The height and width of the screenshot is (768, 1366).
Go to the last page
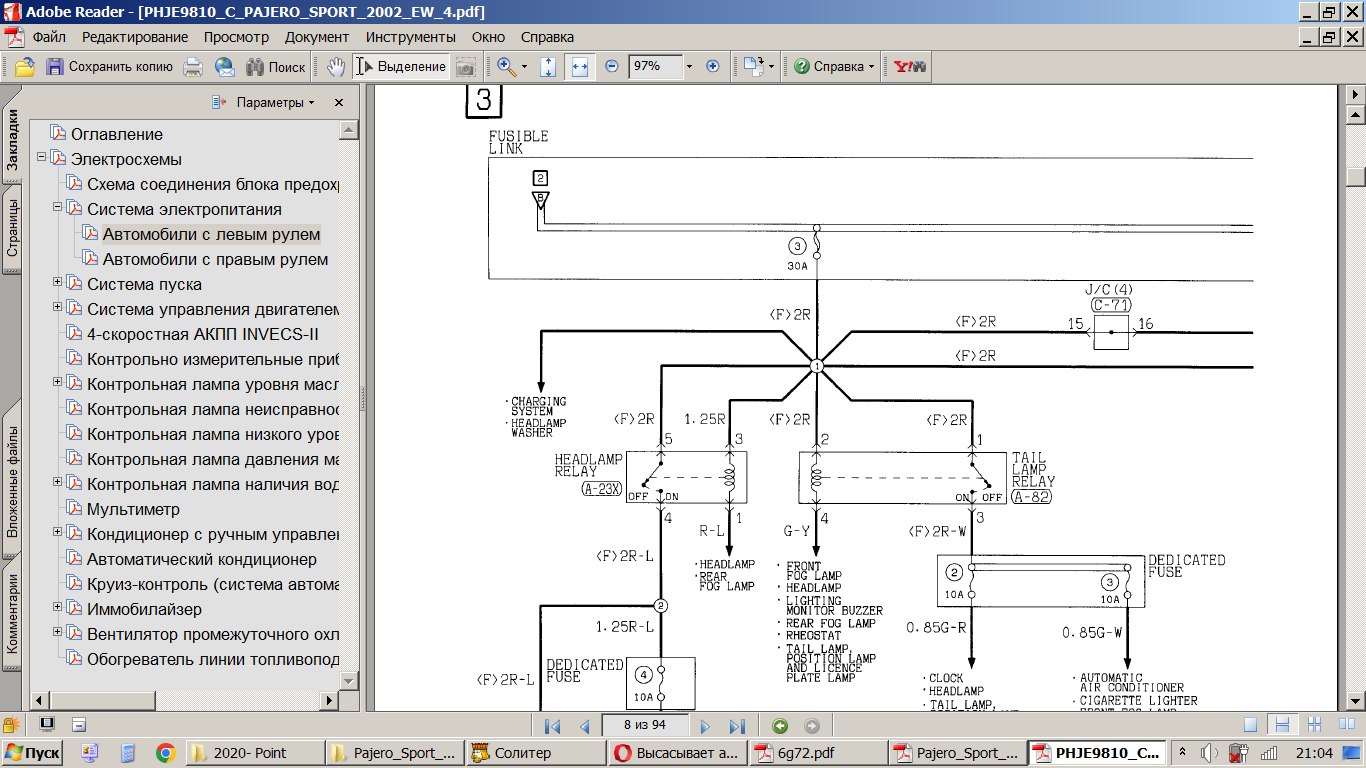pos(738,726)
